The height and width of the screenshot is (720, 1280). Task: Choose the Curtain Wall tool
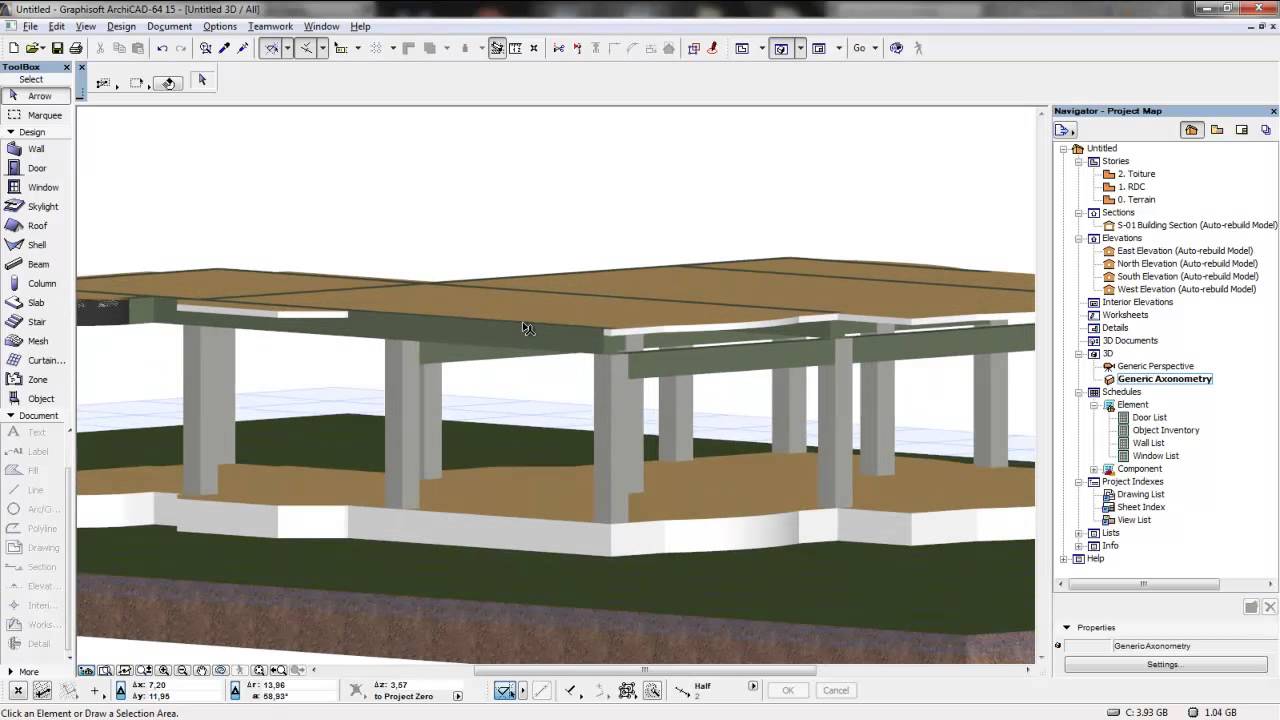click(x=36, y=360)
